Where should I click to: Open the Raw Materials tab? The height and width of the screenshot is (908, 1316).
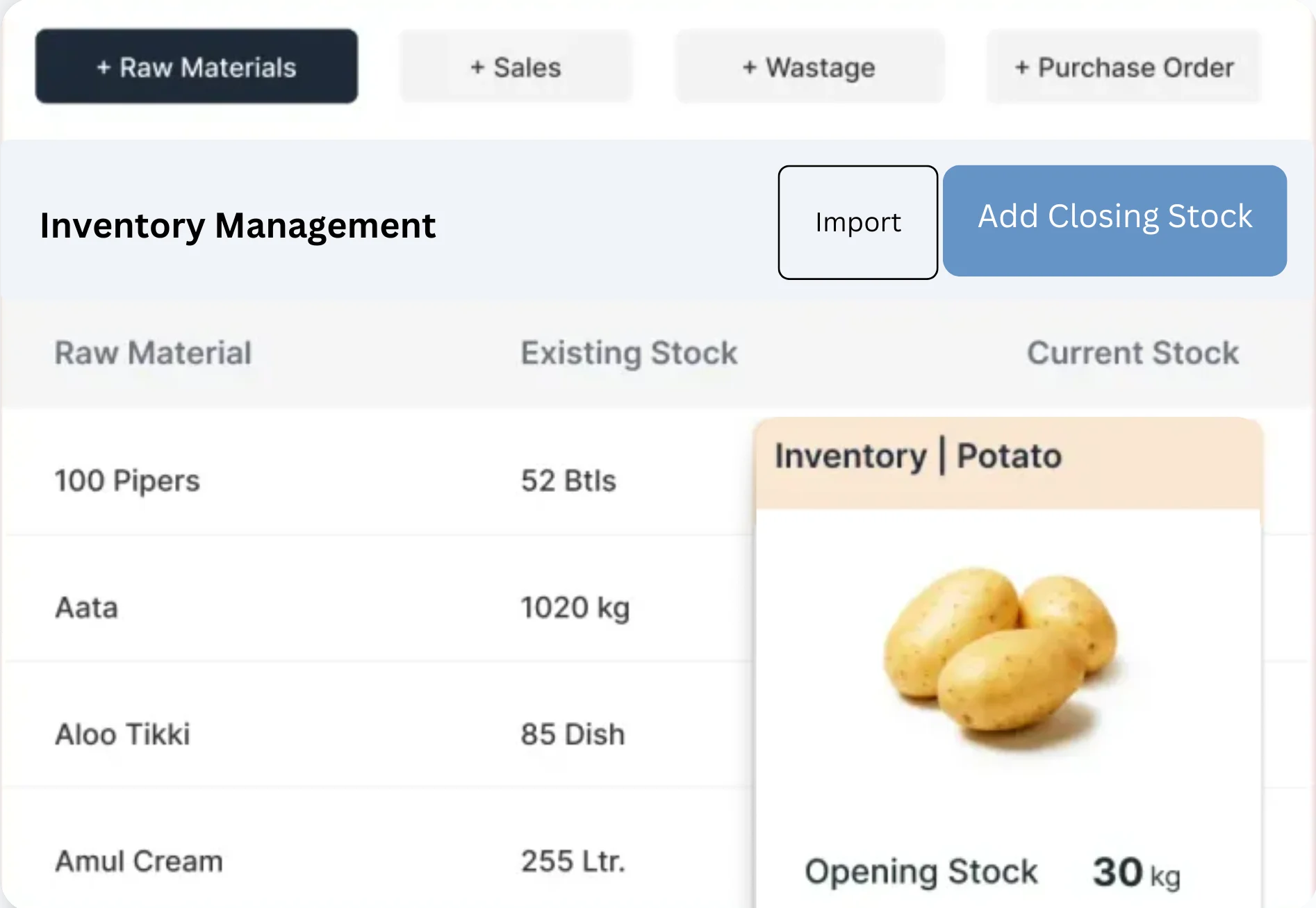[x=197, y=67]
